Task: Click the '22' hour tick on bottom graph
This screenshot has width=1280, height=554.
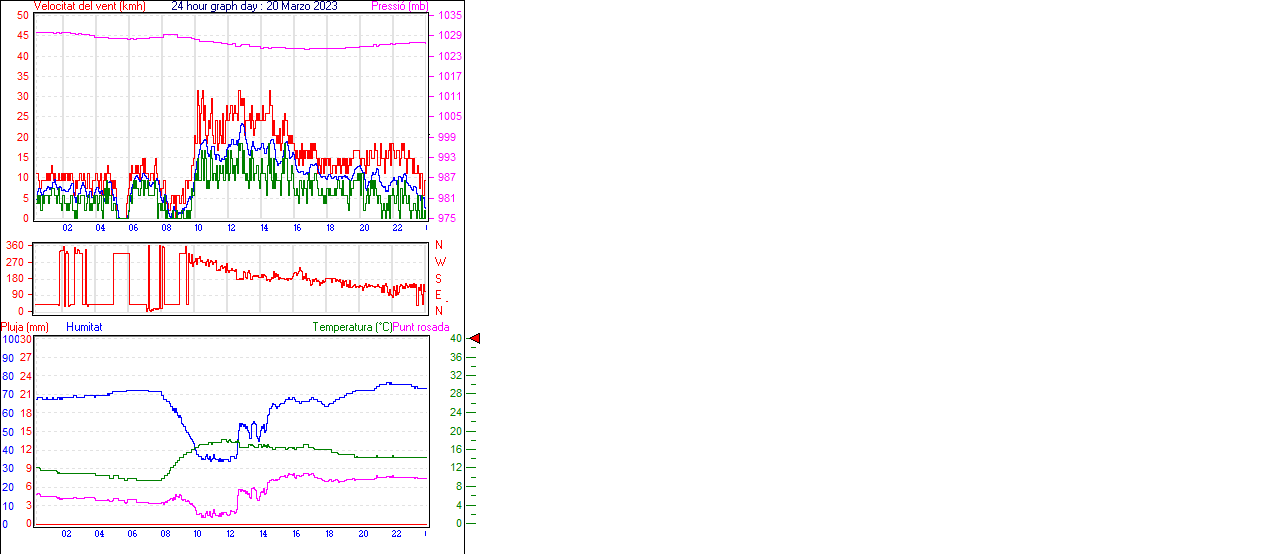Action: point(396,534)
